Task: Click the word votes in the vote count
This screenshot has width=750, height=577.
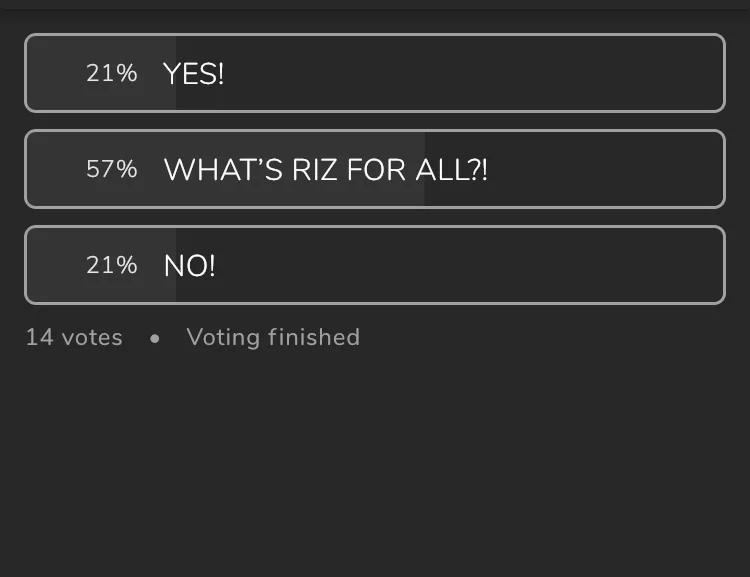Action: (92, 338)
